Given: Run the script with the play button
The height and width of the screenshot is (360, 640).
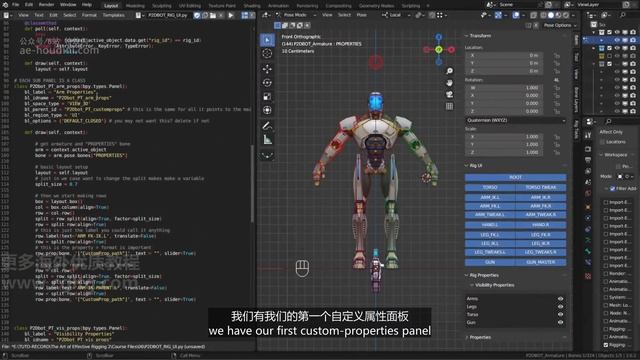Looking at the screenshot, I should 231,15.
